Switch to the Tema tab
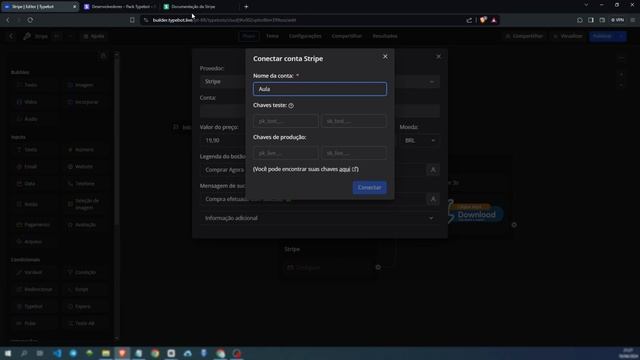This screenshot has height=360, width=640. click(272, 36)
